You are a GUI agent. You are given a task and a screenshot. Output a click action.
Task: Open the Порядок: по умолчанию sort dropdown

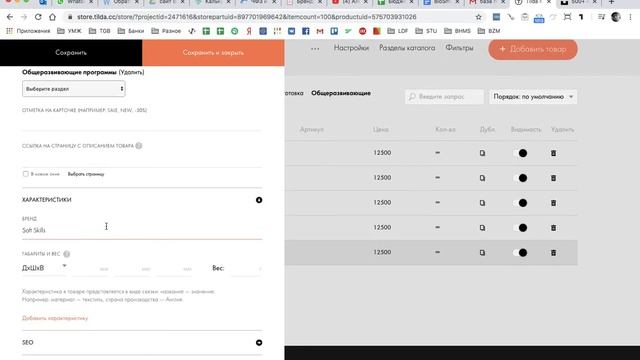coord(533,97)
